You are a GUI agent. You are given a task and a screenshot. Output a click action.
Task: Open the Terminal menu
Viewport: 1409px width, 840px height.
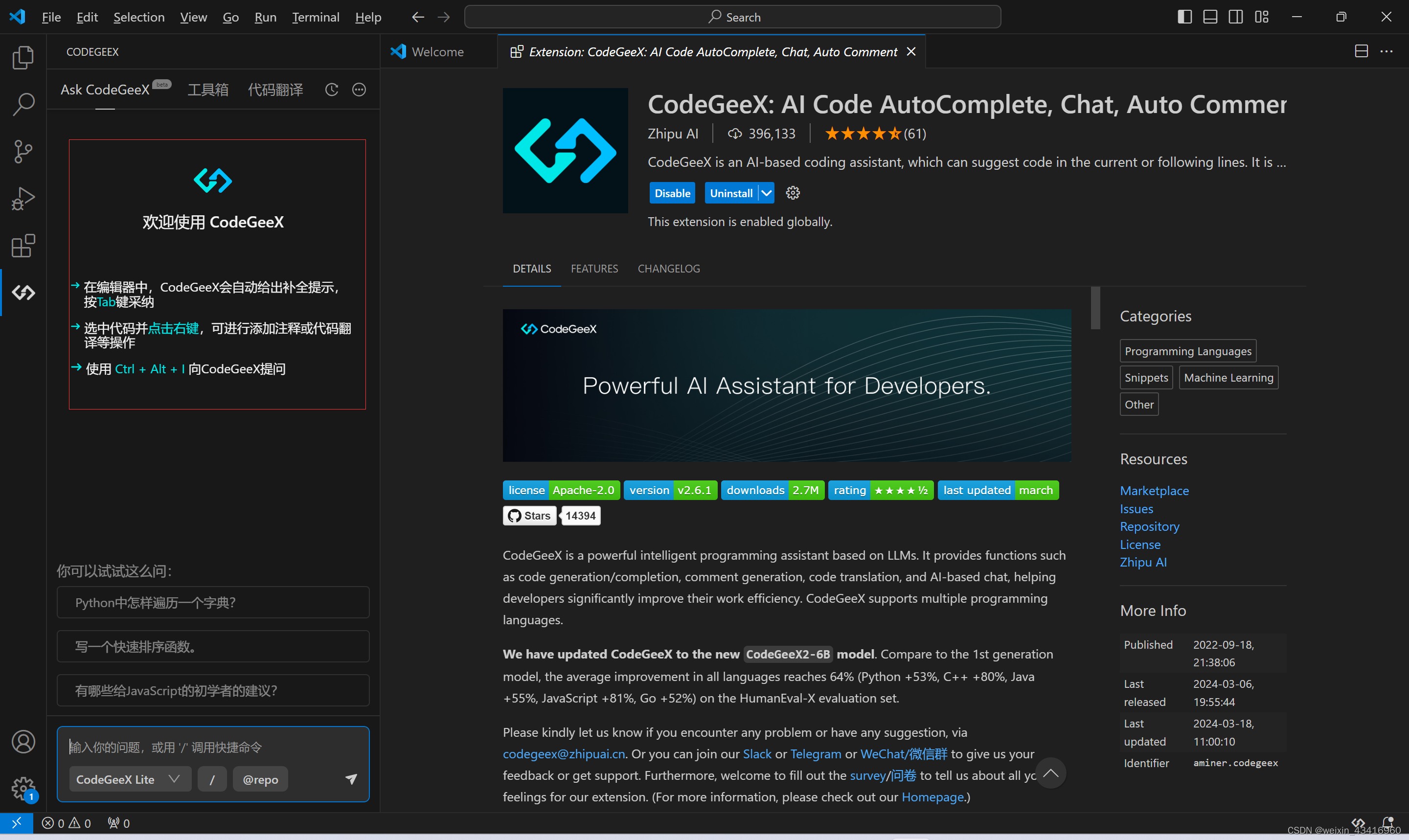click(315, 17)
